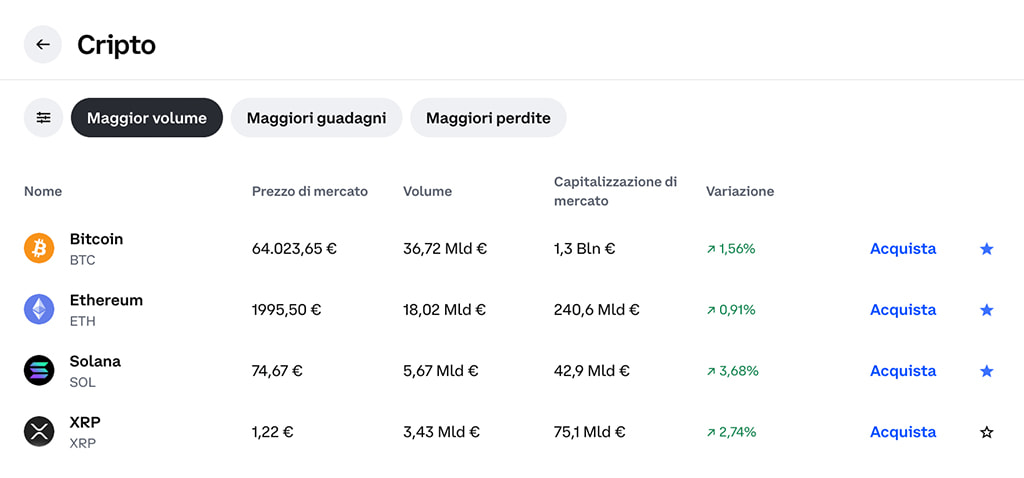The height and width of the screenshot is (478, 1024).
Task: Sort by Capitalizzazione di mercato header
Action: (x=615, y=191)
